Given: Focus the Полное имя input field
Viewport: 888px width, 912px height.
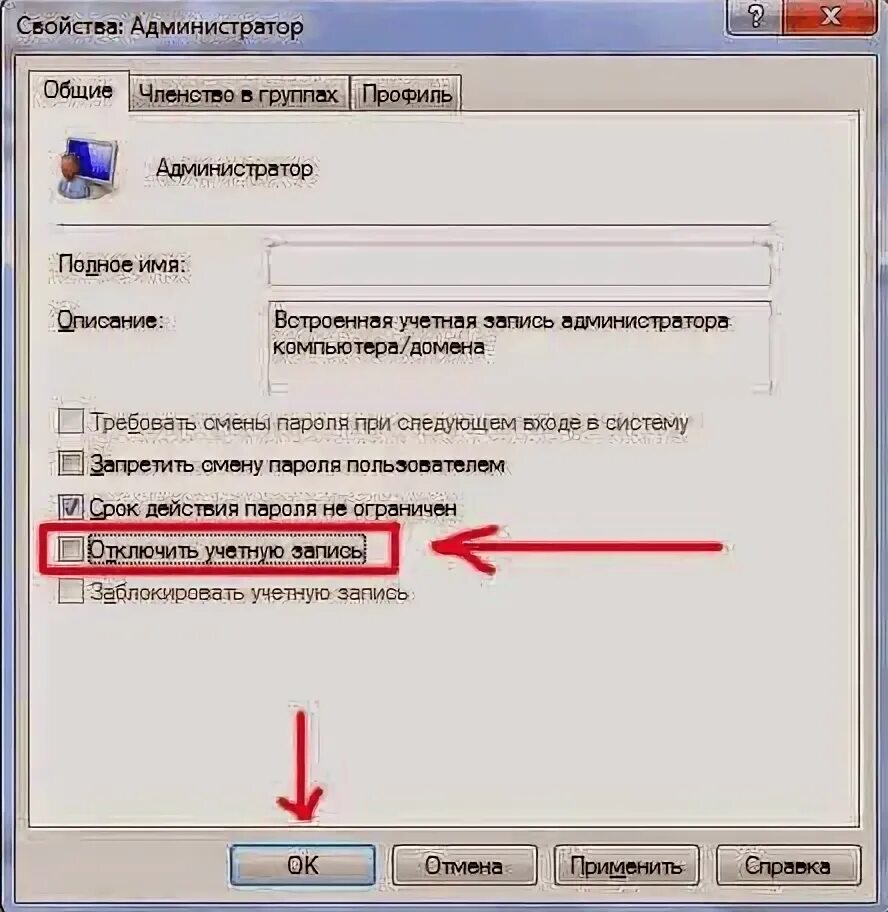Looking at the screenshot, I should (x=519, y=265).
